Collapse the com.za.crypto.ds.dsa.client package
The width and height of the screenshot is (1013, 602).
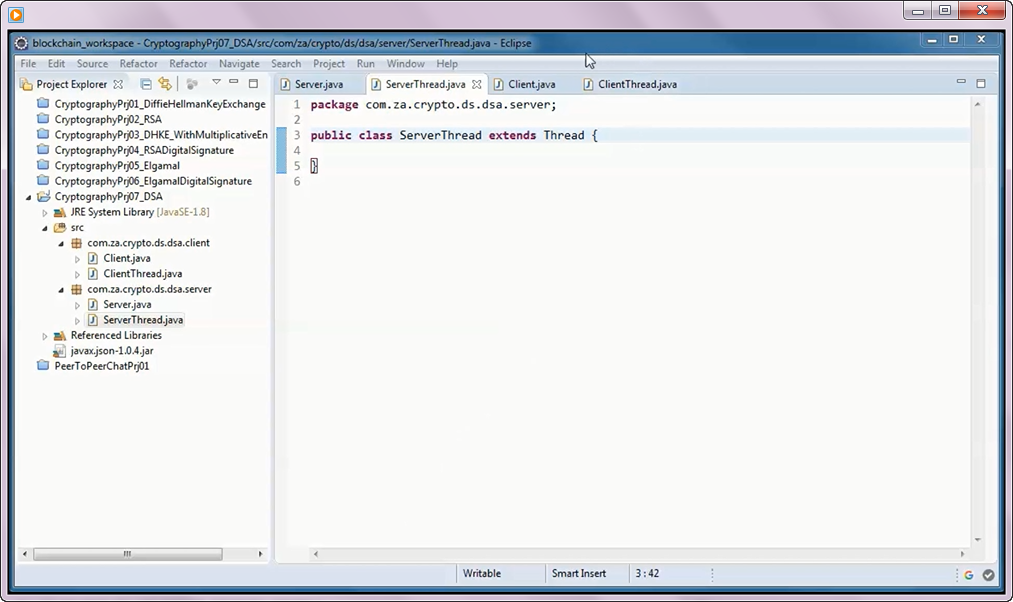(x=61, y=244)
